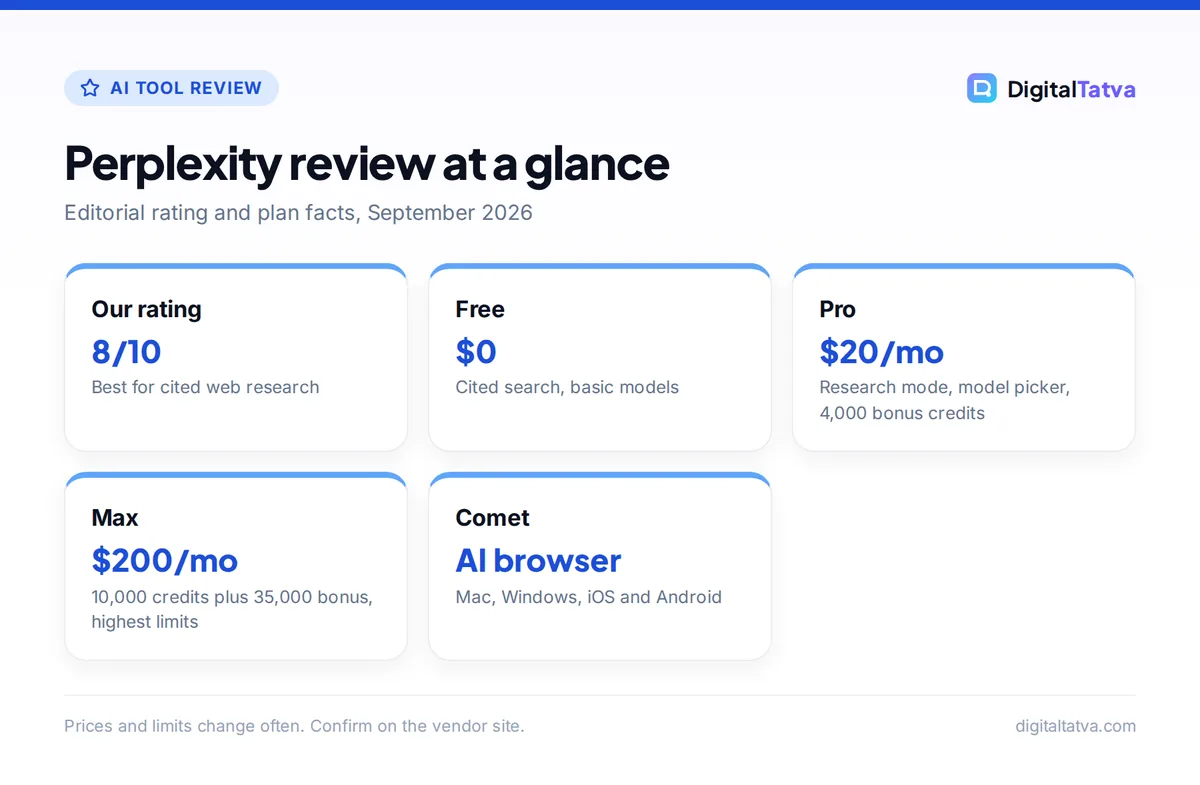Click the '$20/mo' price value

(x=881, y=351)
